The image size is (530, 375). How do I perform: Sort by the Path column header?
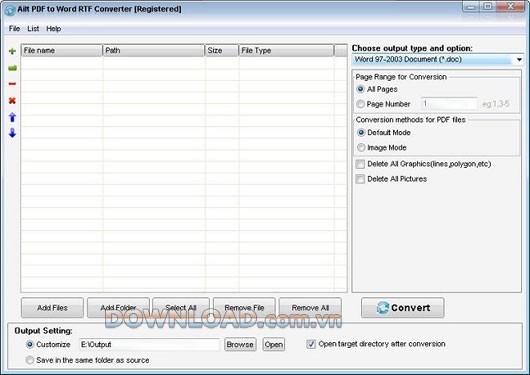tap(153, 50)
